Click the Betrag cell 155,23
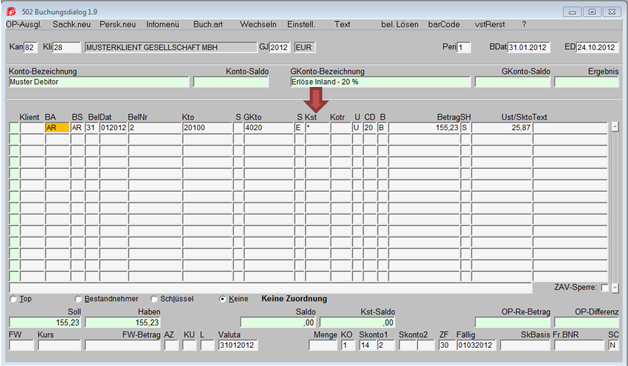The height and width of the screenshot is (366, 628). (424, 128)
